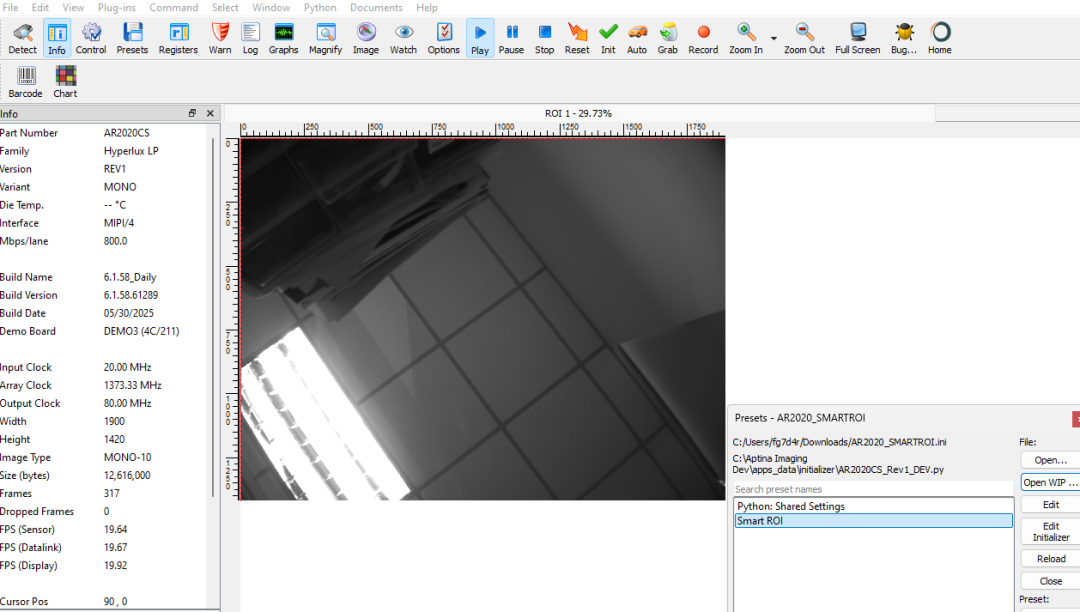Start recording with the Record icon

703,38
